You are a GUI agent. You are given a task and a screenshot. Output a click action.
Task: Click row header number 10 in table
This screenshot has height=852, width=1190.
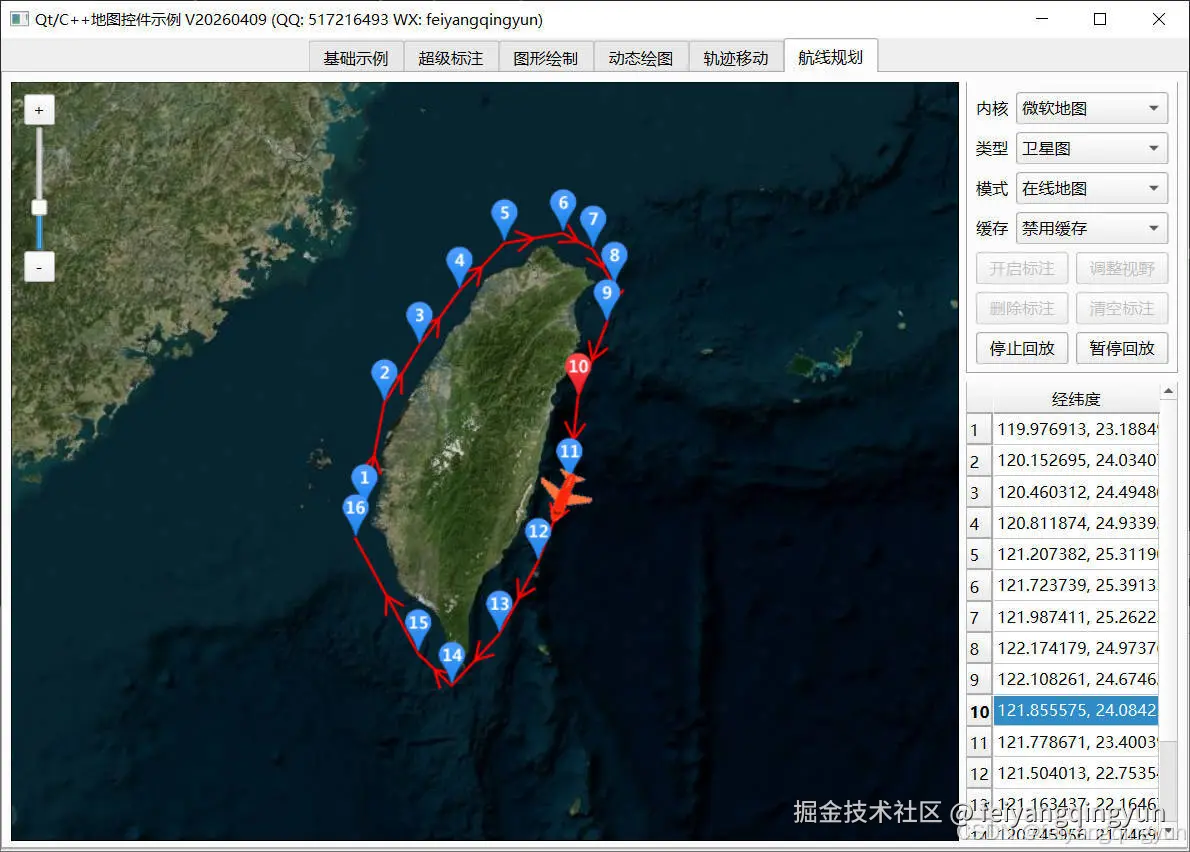pos(979,712)
